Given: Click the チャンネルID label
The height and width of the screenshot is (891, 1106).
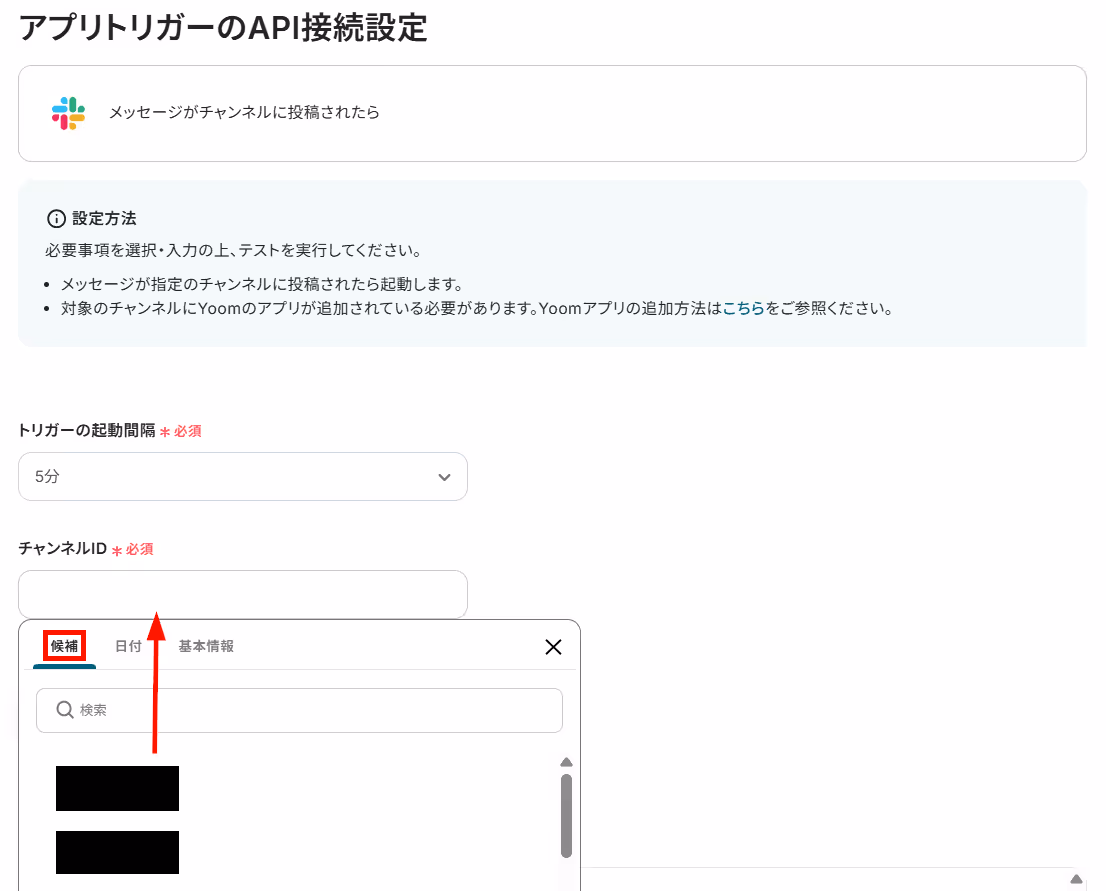Looking at the screenshot, I should (x=63, y=549).
